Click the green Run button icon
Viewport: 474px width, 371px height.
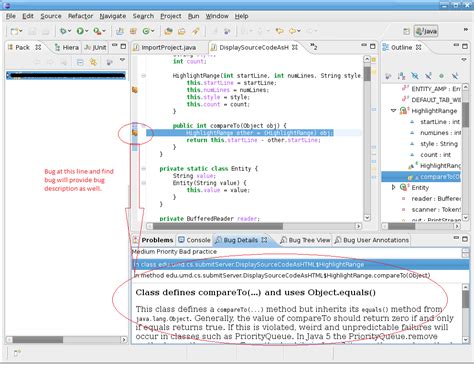[80, 31]
